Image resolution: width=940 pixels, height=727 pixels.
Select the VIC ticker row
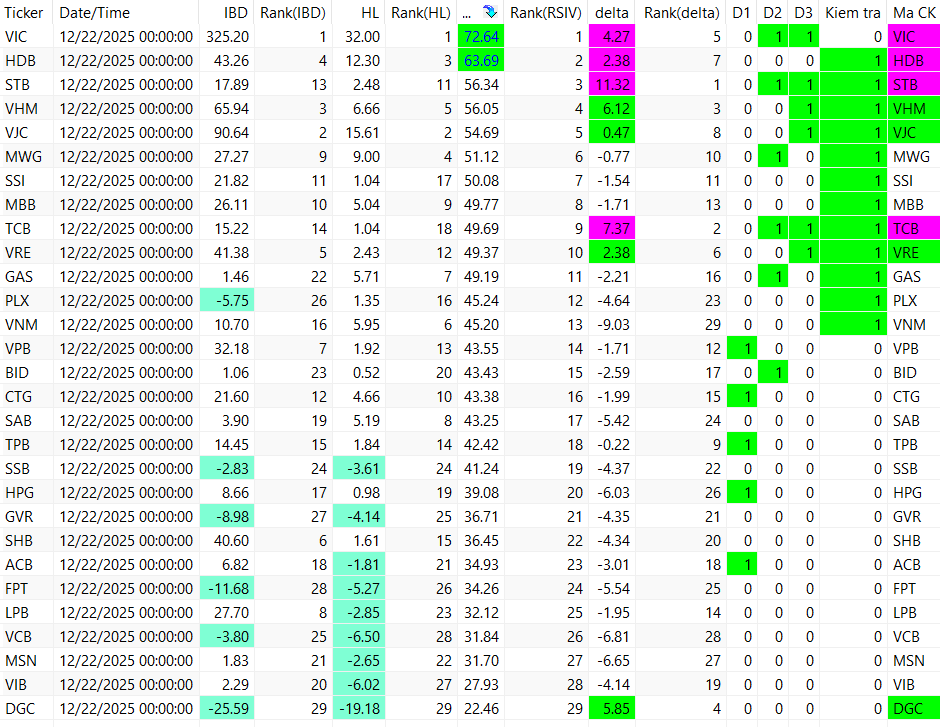(x=470, y=37)
